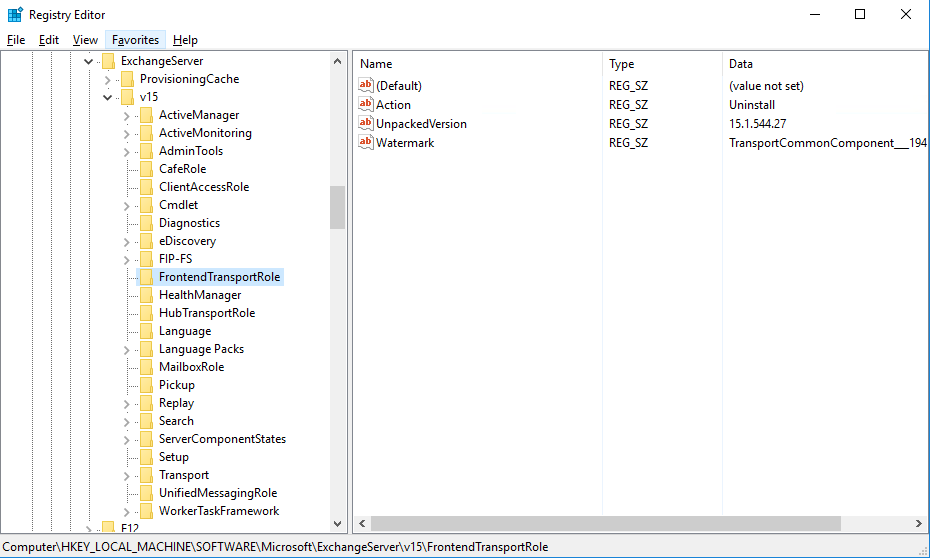Click the v15 folder icon
Screen dimensions: 930x558
tap(127, 97)
